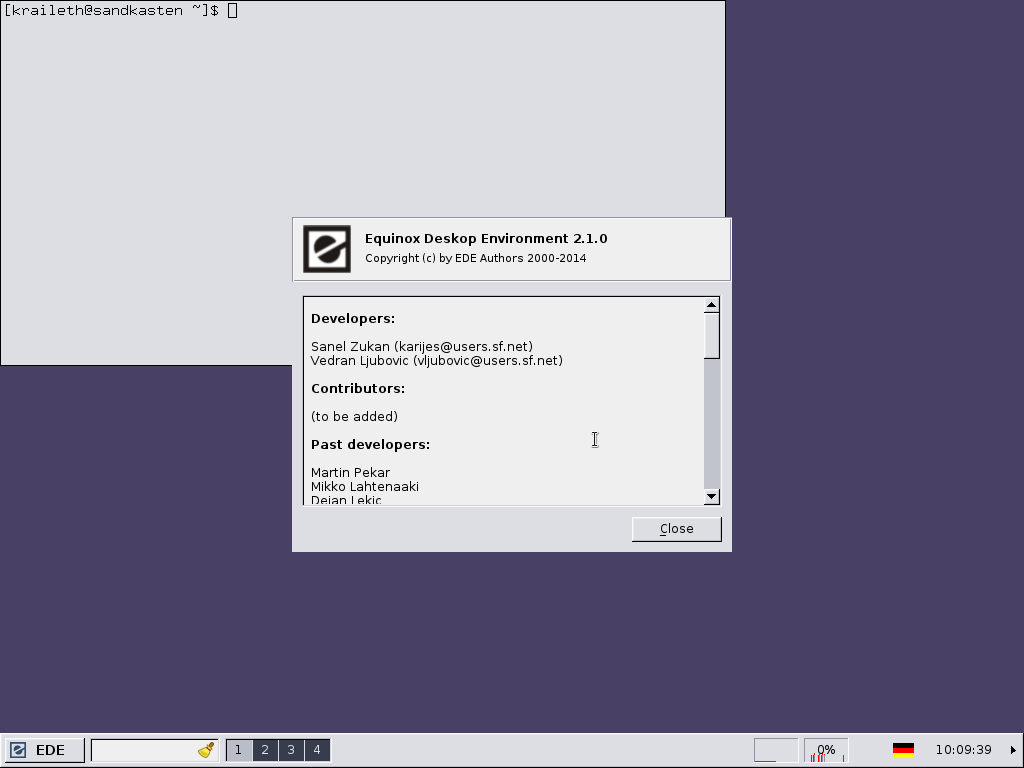This screenshot has width=1024, height=768.
Task: Click the German flag keyboard layout icon
Action: click(x=903, y=750)
